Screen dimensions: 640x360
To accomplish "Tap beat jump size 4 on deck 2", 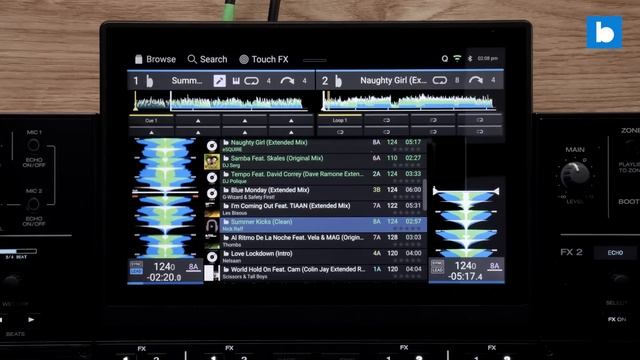I will tap(493, 80).
